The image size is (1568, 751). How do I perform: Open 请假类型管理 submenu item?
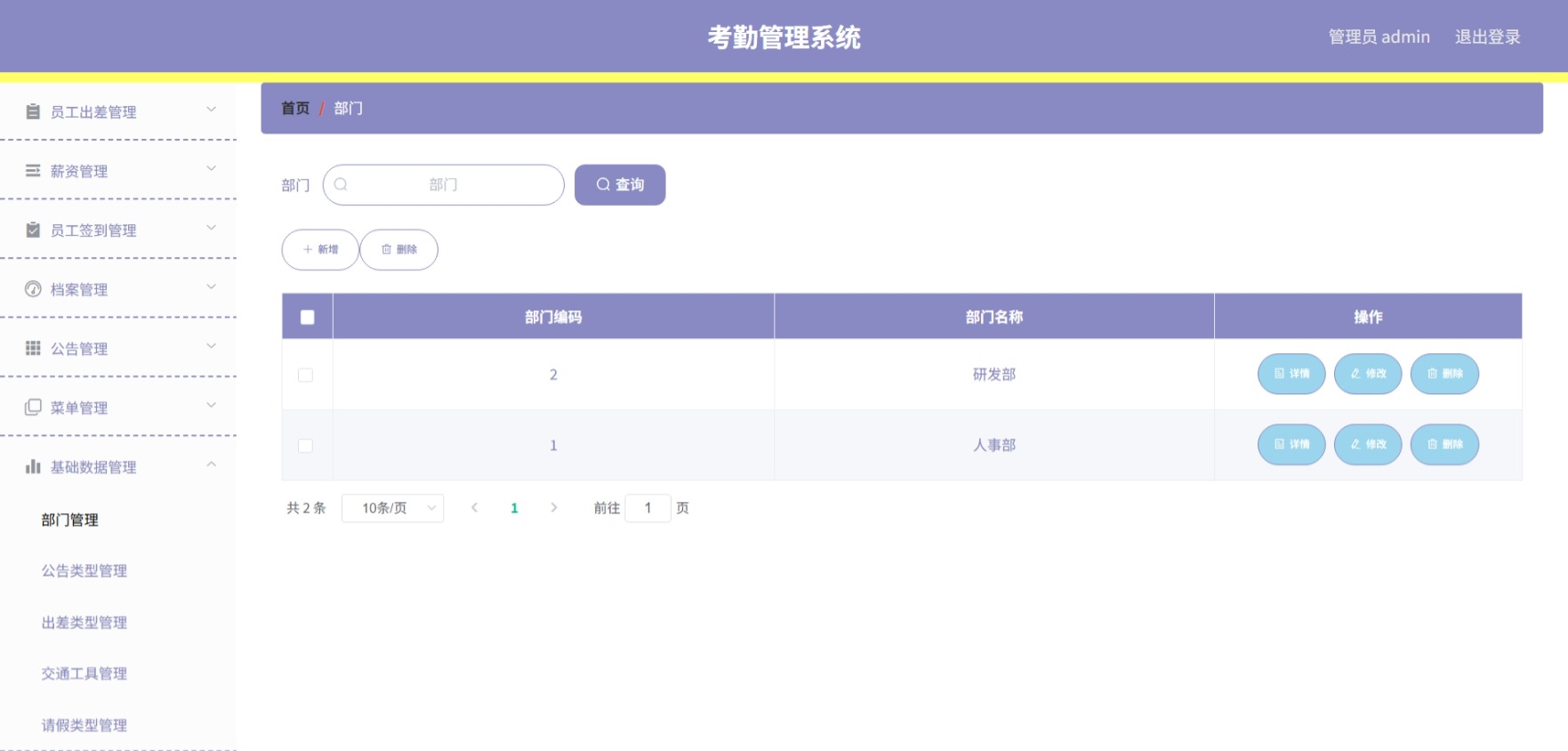point(84,725)
